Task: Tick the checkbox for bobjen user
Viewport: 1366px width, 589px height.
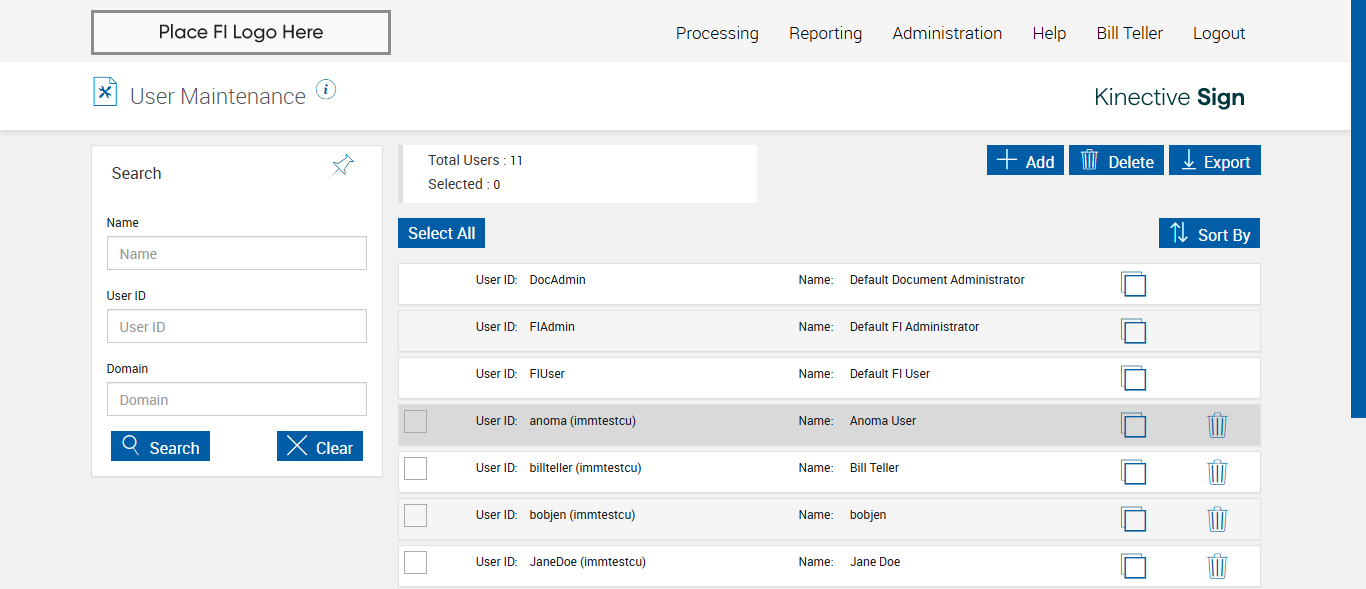Action: coord(415,515)
